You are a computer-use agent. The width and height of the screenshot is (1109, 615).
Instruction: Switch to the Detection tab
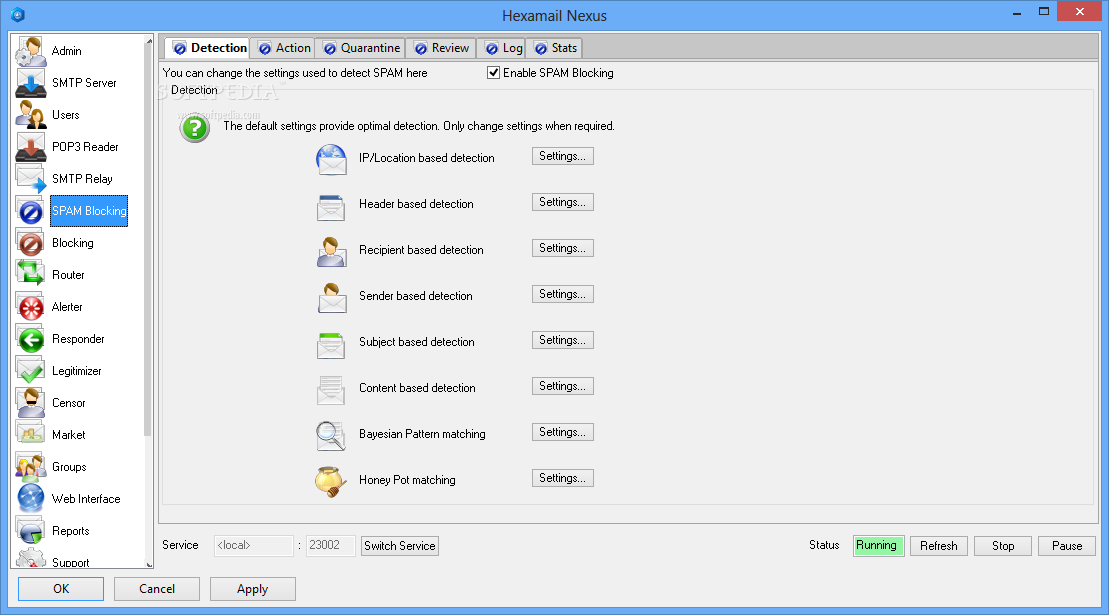coord(210,48)
